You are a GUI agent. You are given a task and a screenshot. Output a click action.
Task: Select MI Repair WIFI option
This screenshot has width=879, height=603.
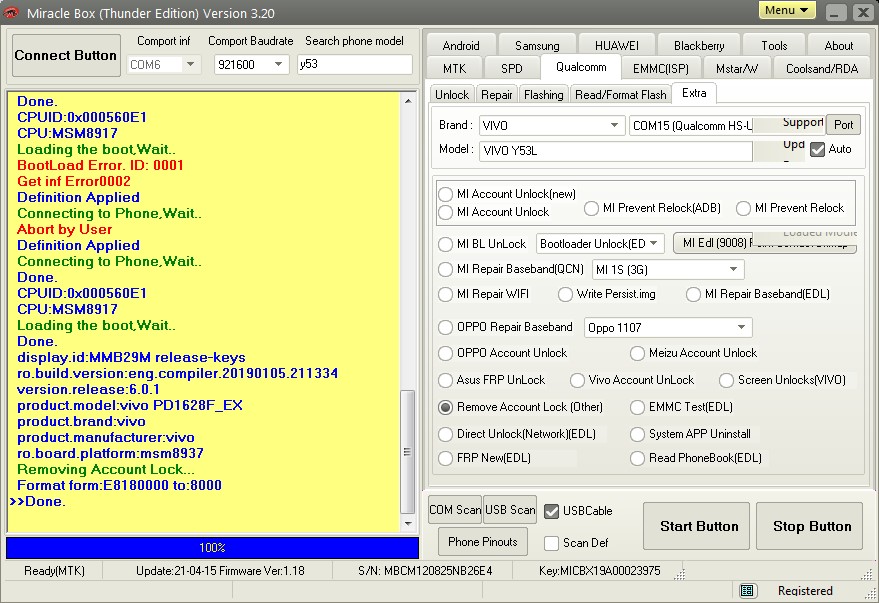446,294
